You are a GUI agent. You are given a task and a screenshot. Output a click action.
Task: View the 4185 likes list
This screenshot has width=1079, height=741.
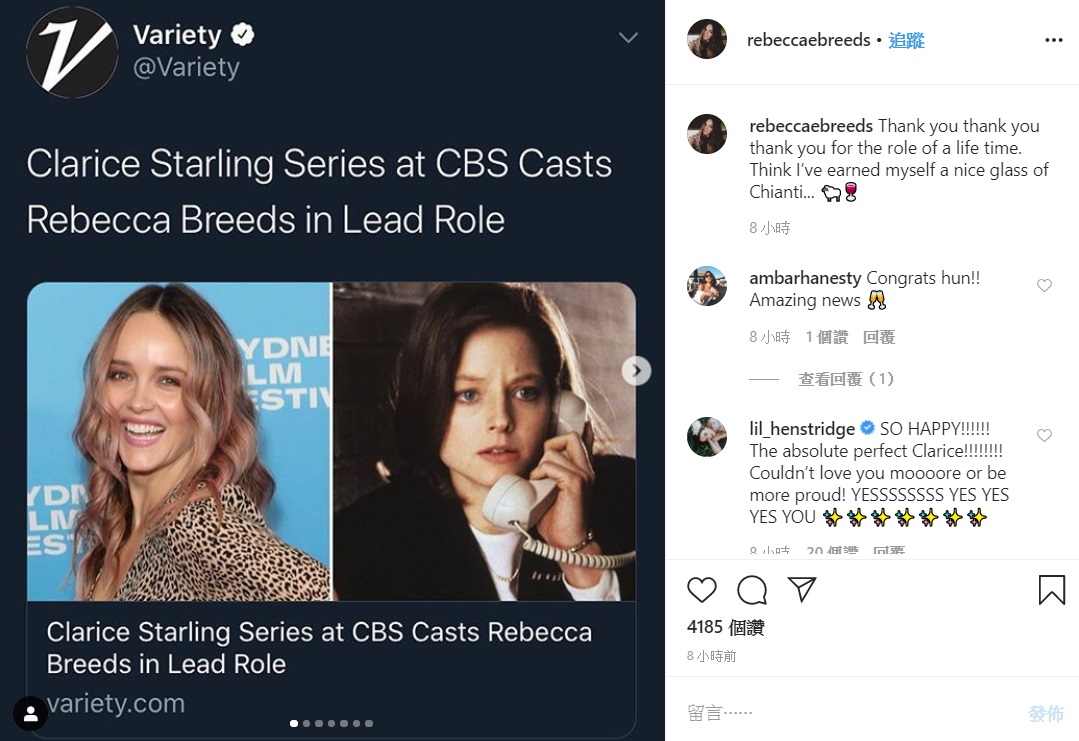pyautogui.click(x=726, y=627)
